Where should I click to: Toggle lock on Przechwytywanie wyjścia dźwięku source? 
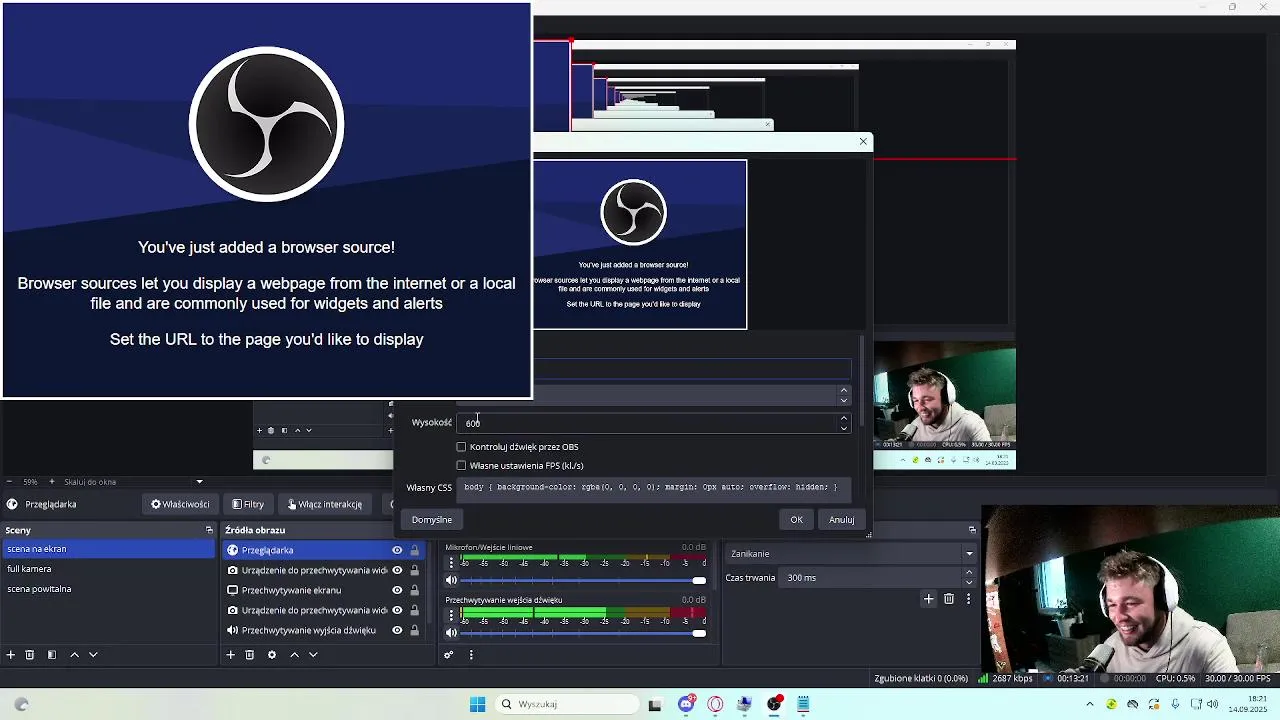pos(414,630)
